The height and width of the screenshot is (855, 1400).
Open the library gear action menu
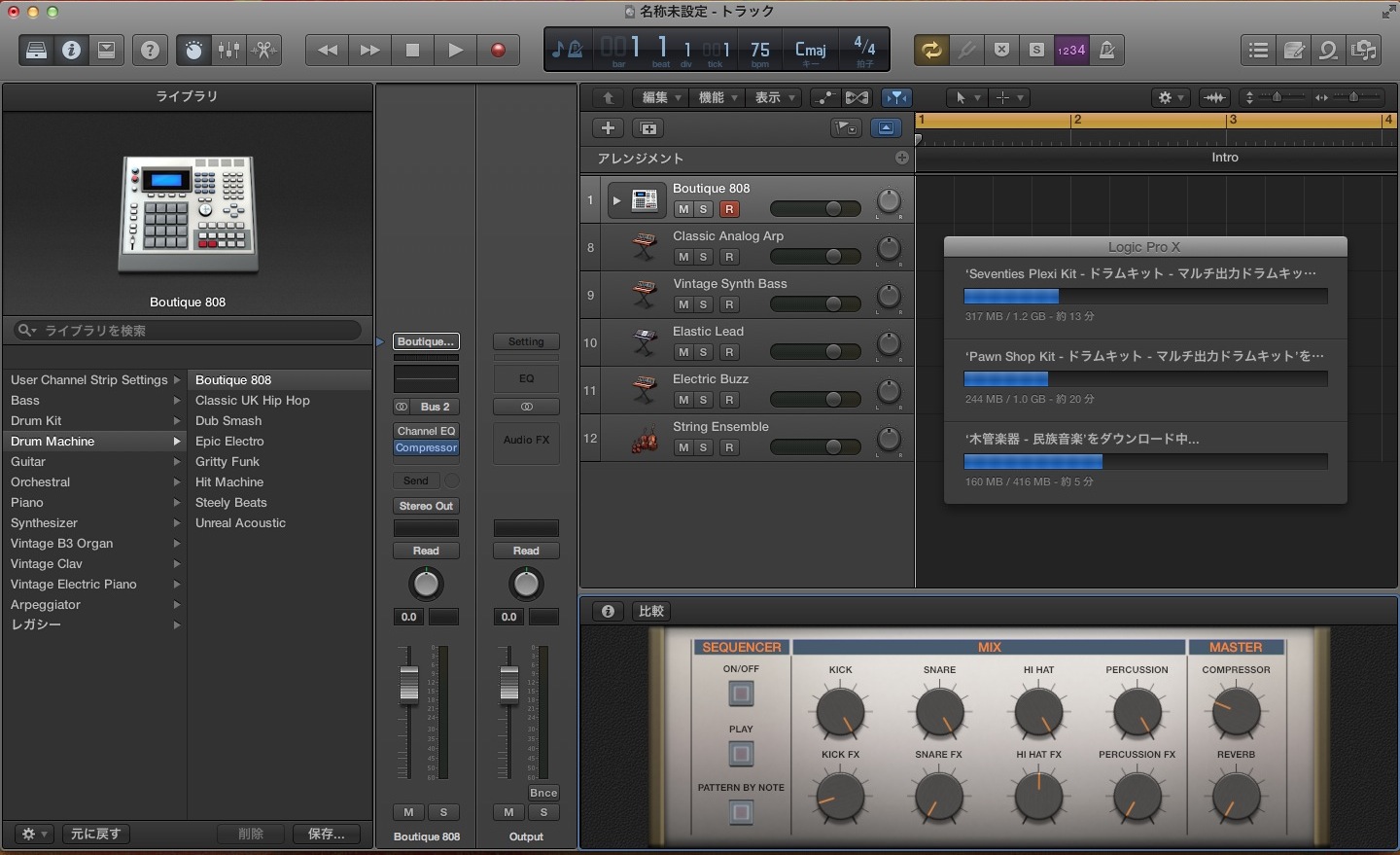(x=35, y=834)
